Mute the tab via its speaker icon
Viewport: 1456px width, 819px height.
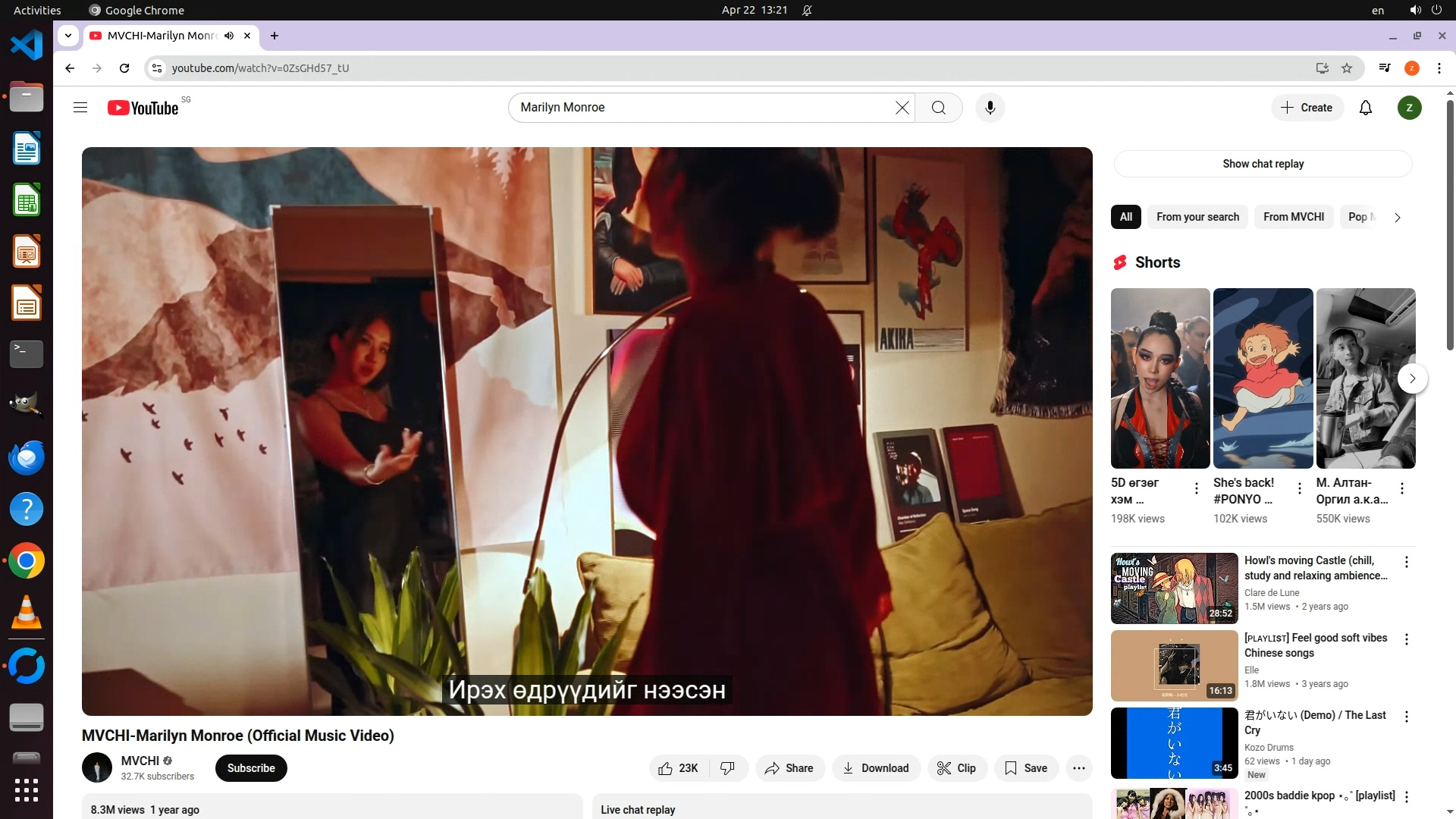tap(229, 36)
